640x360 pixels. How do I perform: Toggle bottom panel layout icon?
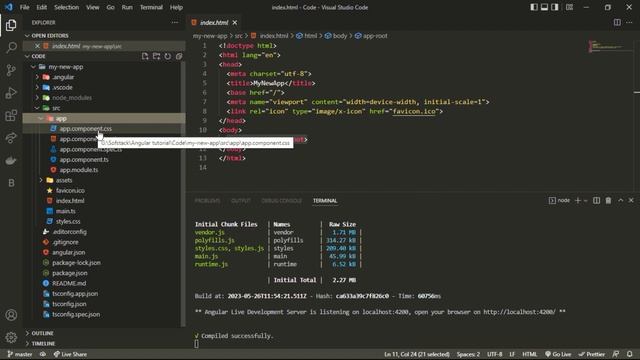click(x=544, y=7)
